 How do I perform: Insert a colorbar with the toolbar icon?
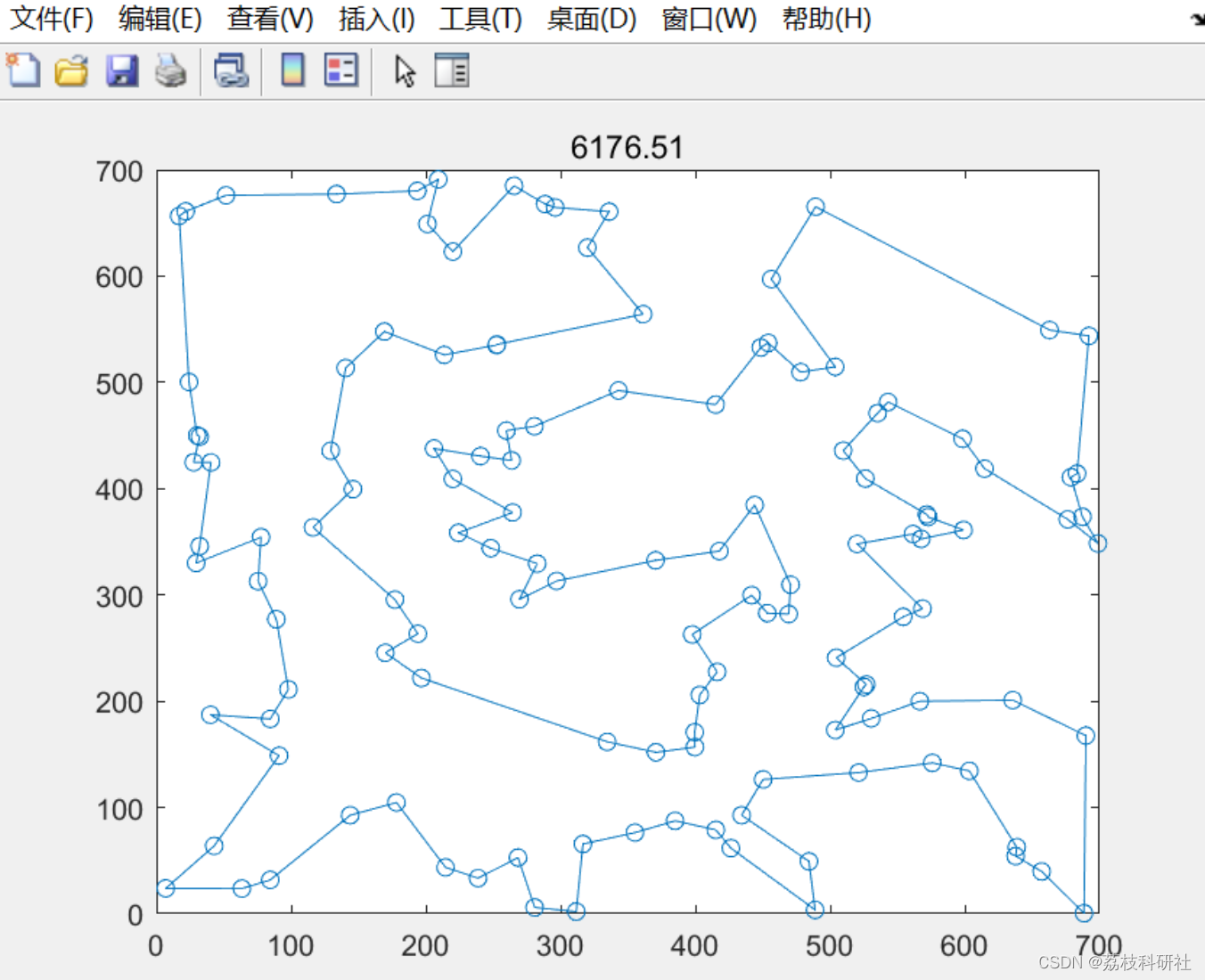coord(292,69)
